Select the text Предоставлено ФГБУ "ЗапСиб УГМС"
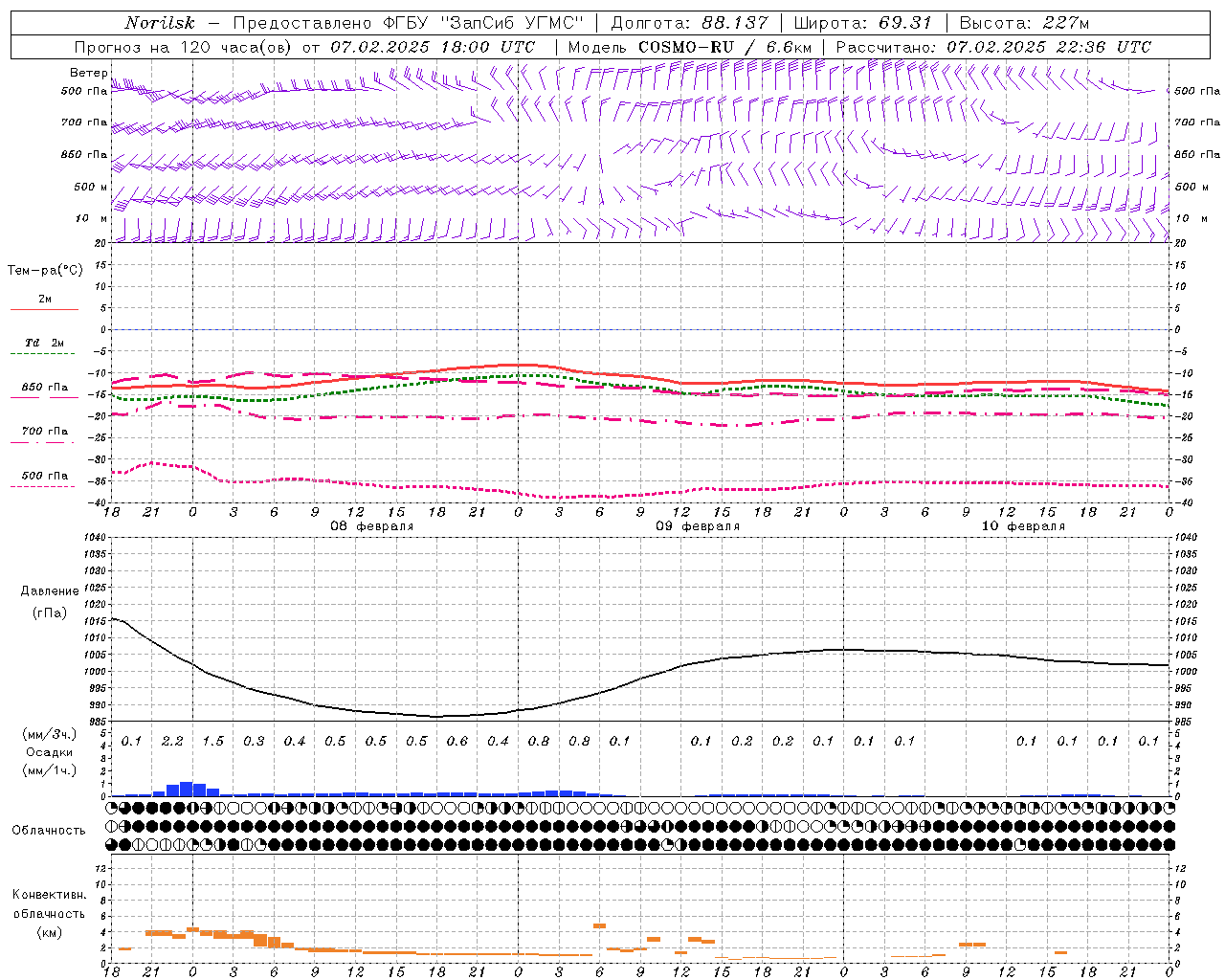 [x=408, y=23]
